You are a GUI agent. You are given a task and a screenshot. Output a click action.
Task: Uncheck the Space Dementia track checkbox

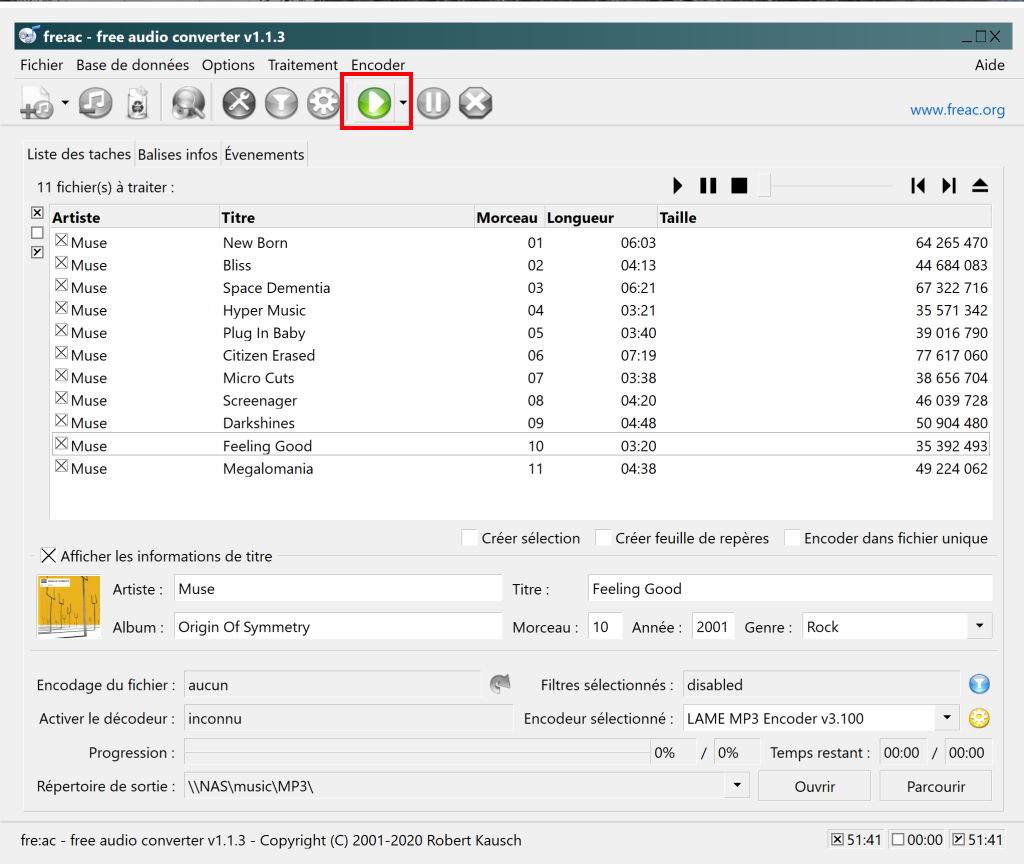(61, 285)
